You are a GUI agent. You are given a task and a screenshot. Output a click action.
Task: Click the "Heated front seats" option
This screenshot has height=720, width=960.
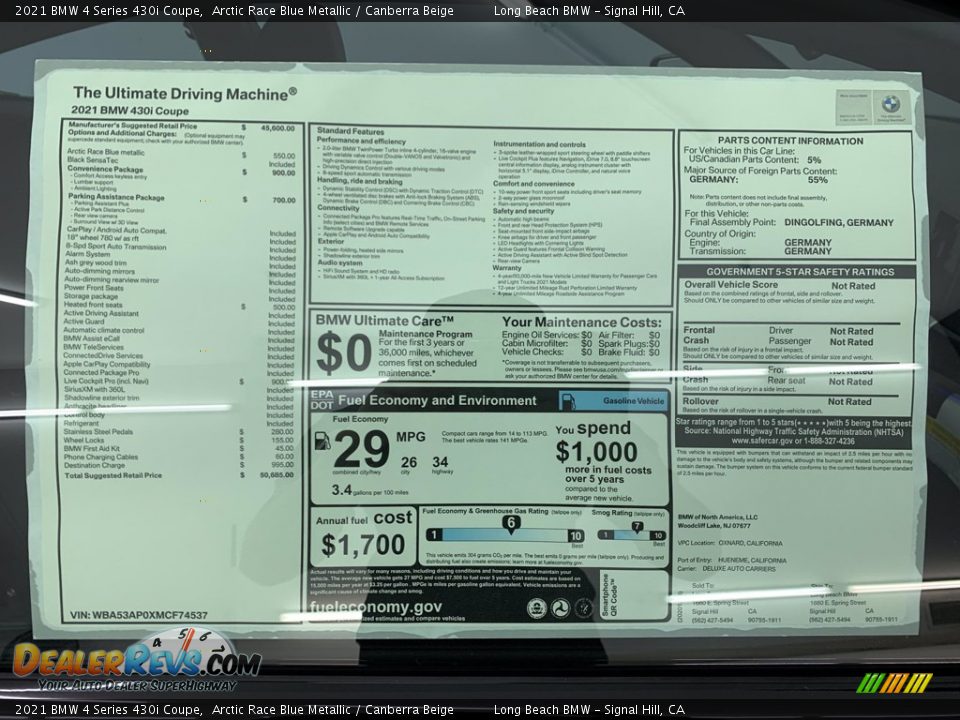[x=93, y=304]
